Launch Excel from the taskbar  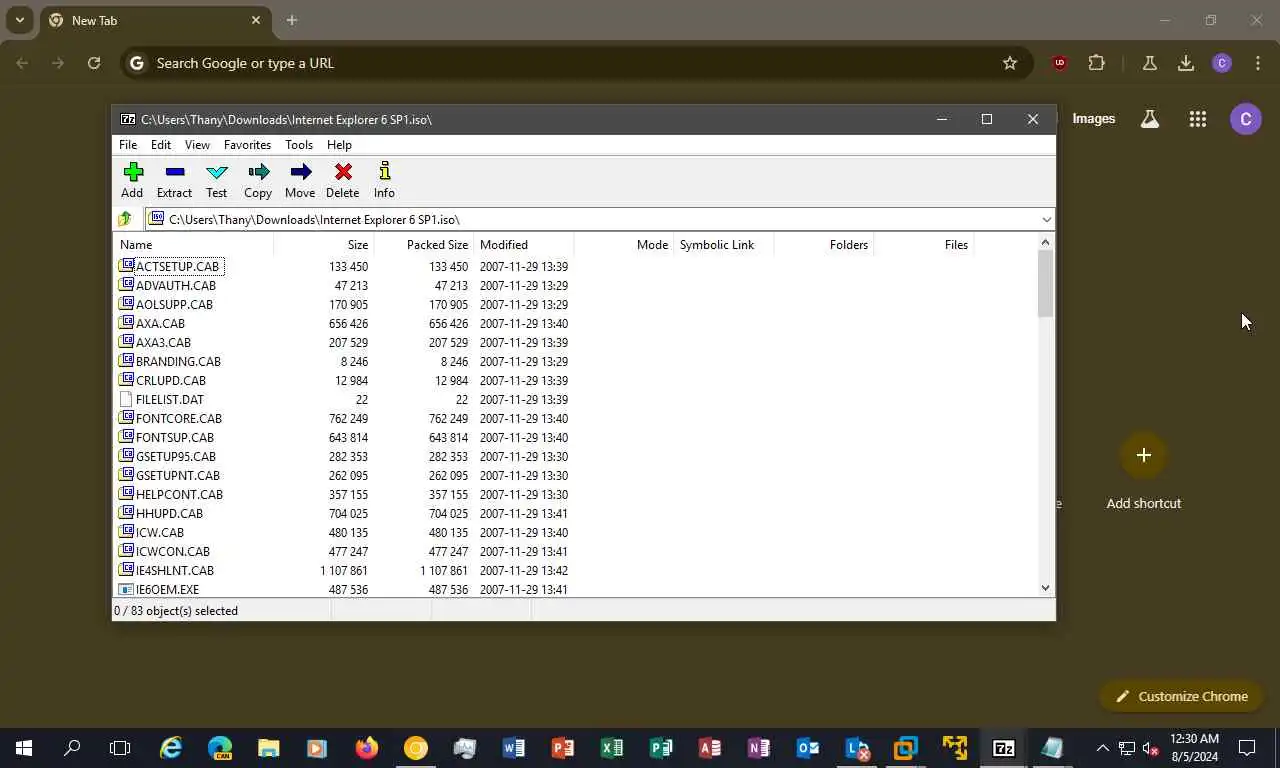pos(612,748)
